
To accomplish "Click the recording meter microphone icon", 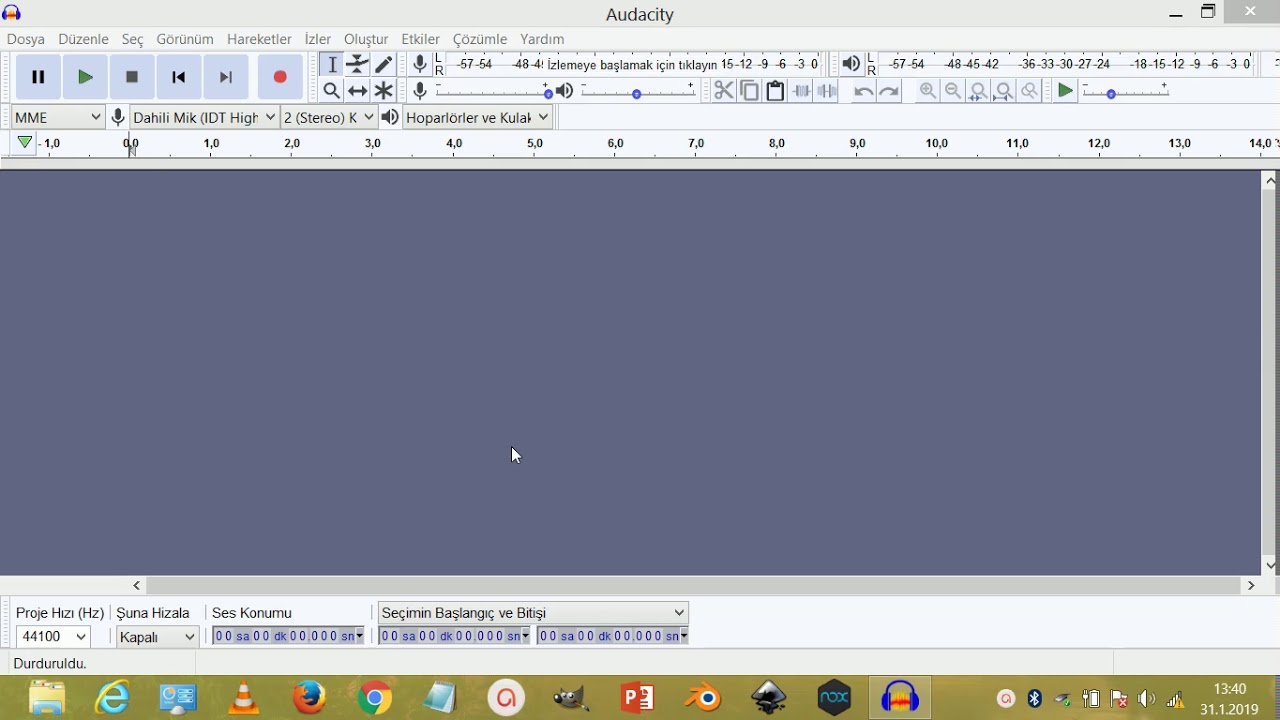I will click(x=420, y=64).
